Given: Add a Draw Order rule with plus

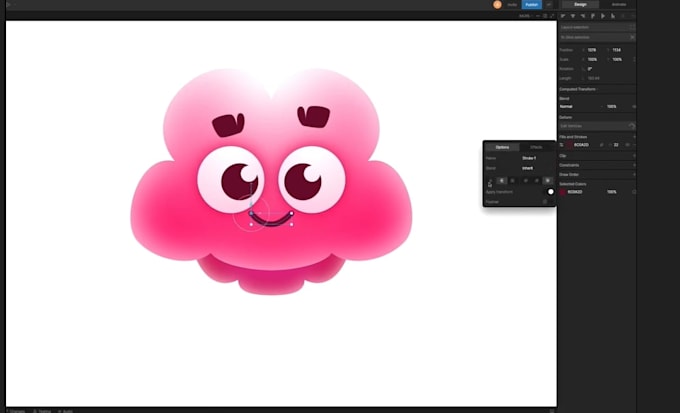Looking at the screenshot, I should click(x=634, y=174).
